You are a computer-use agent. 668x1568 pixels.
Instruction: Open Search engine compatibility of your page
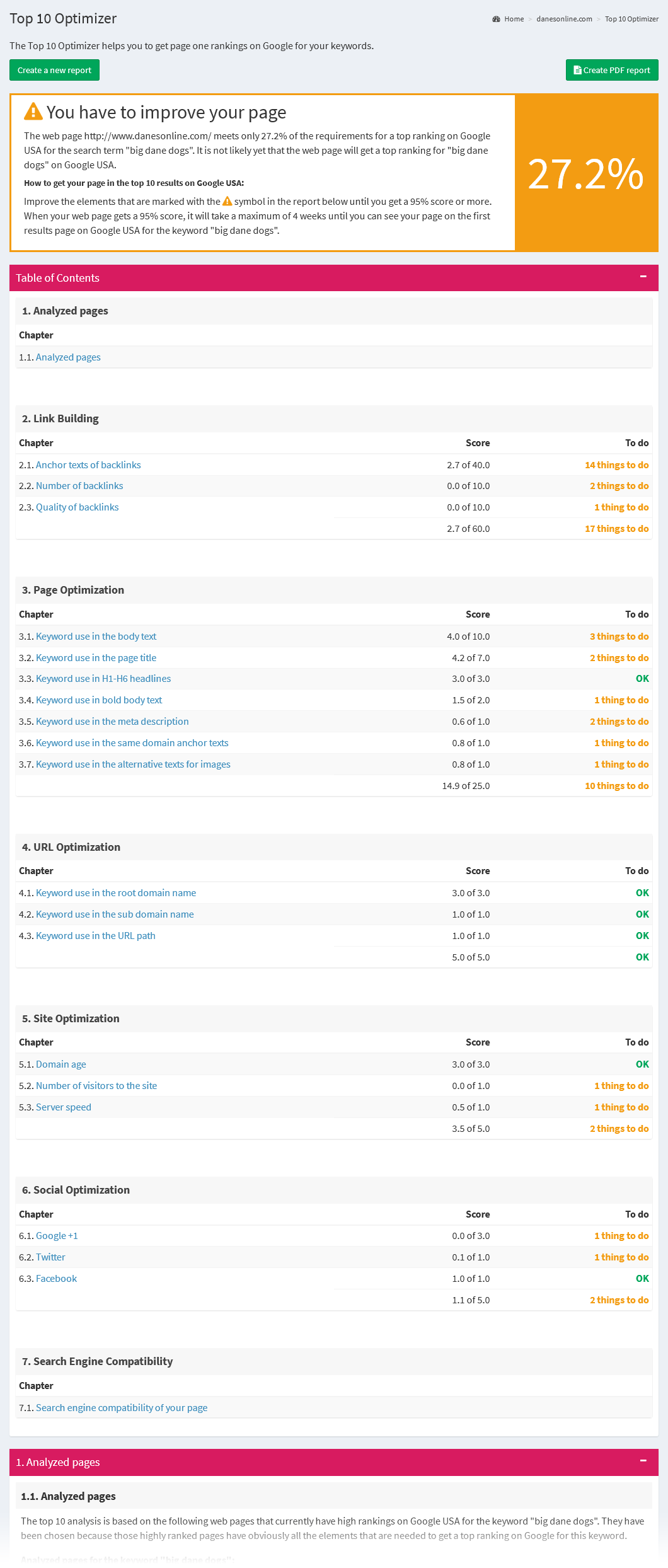click(x=122, y=1408)
